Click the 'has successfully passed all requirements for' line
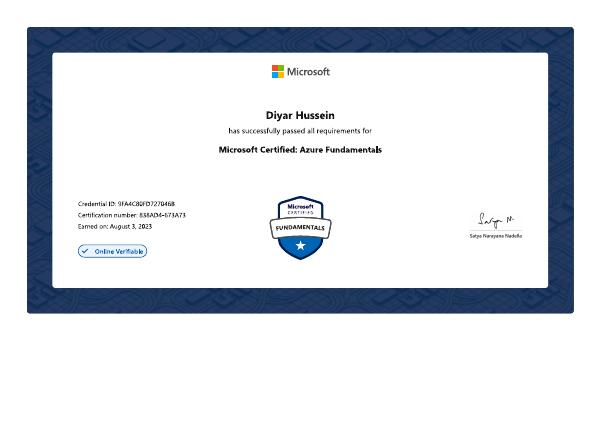 coord(300,131)
